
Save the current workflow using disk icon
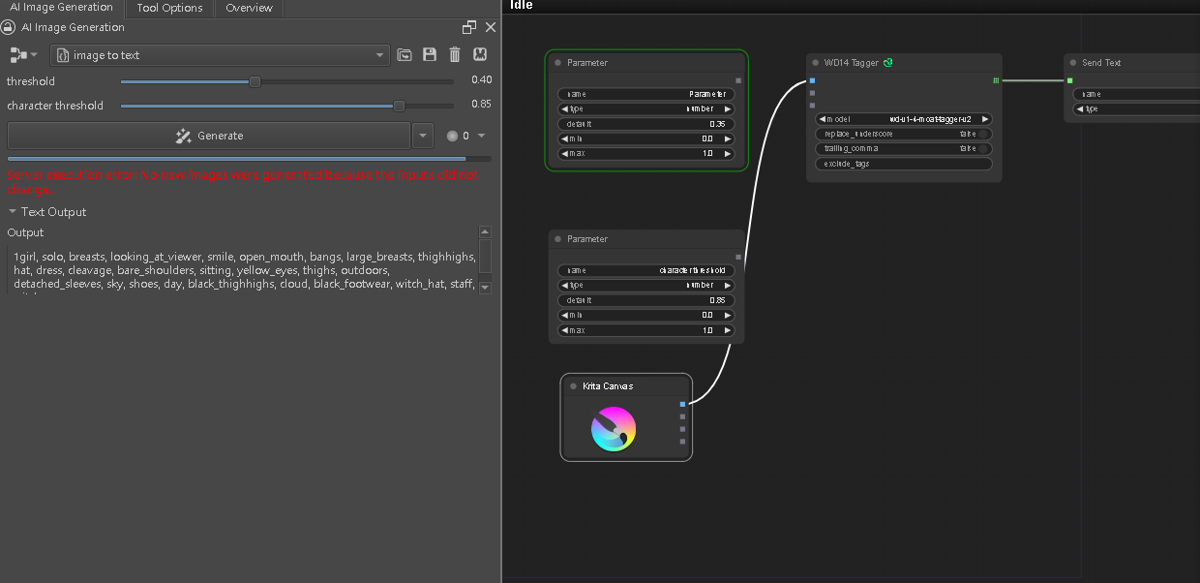pos(429,55)
